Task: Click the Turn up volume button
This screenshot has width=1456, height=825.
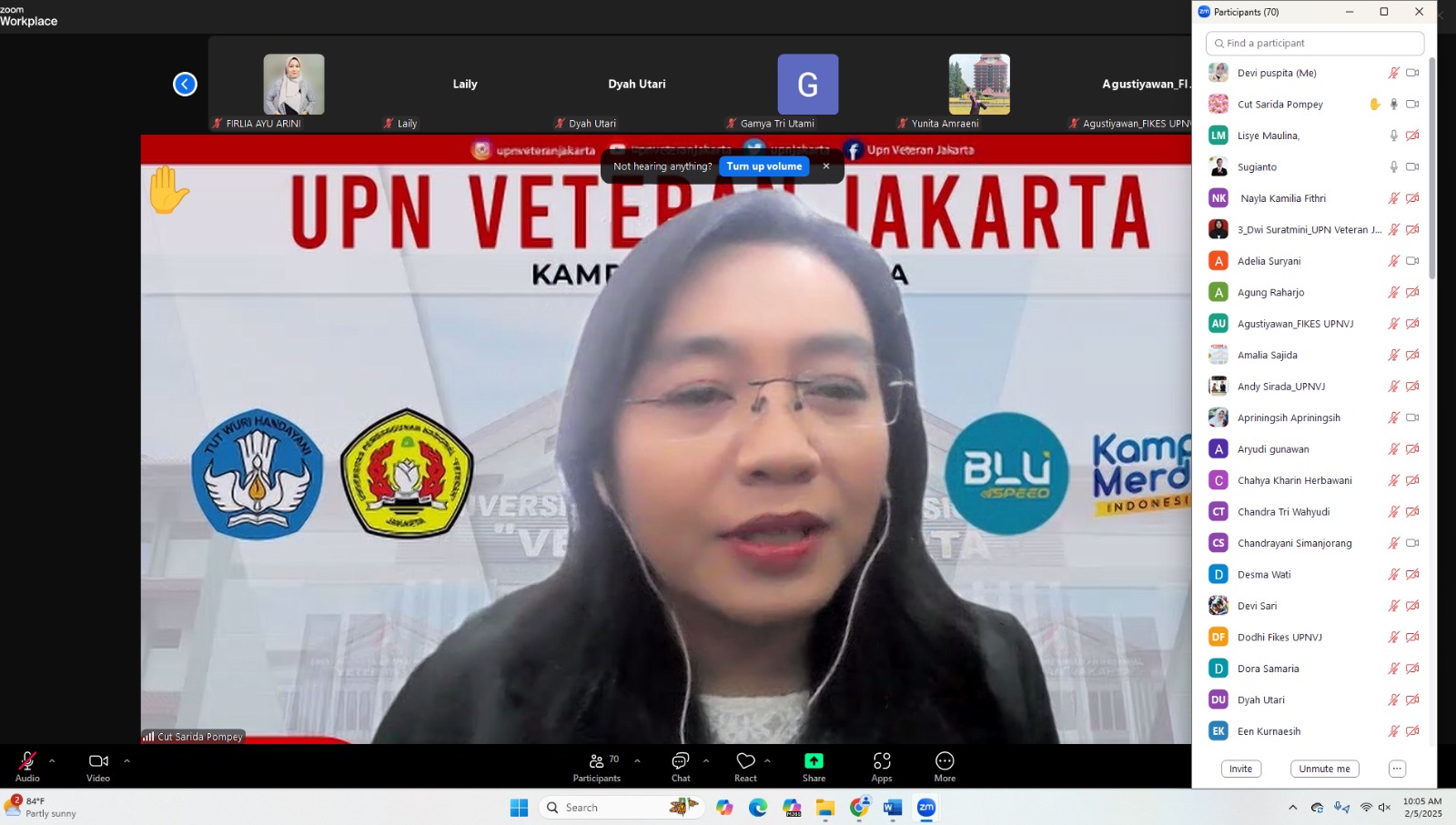Action: tap(764, 166)
